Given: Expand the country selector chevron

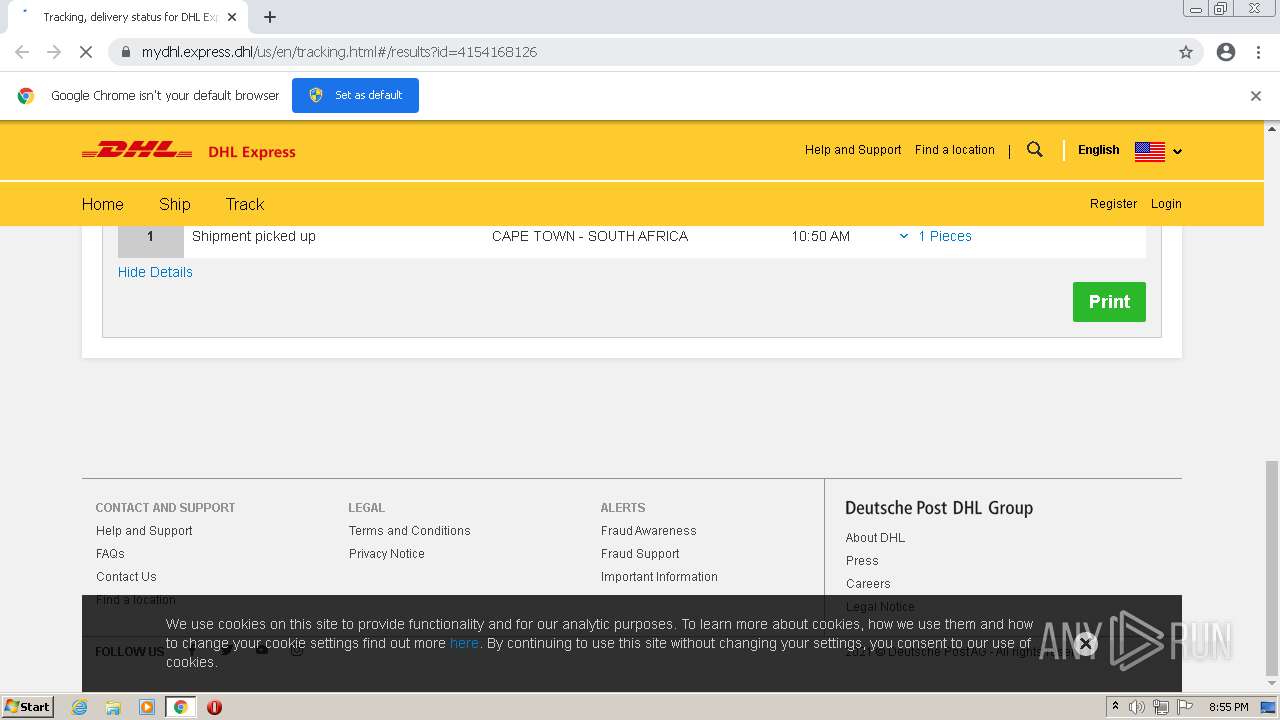Looking at the screenshot, I should pos(1178,152).
